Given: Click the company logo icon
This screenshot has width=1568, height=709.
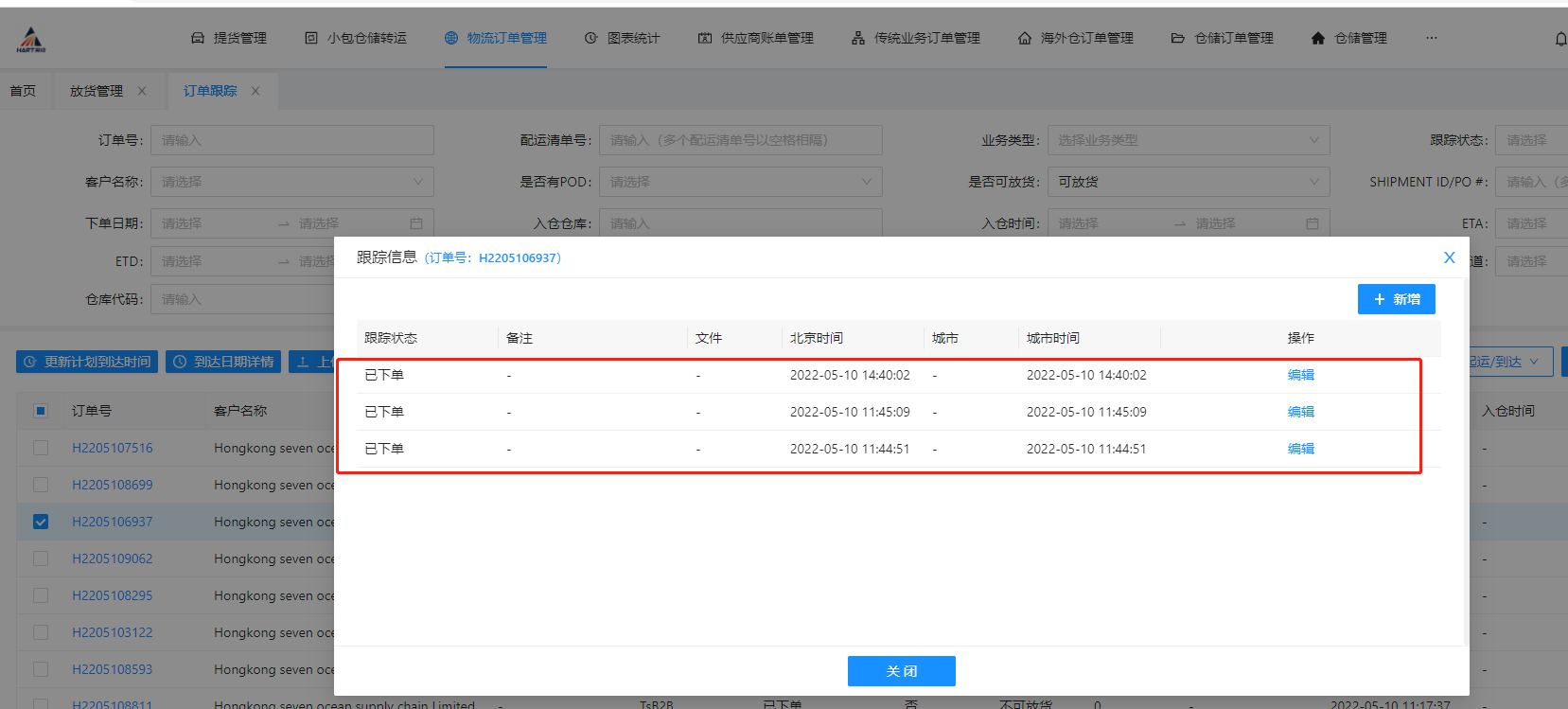Looking at the screenshot, I should coord(31,40).
